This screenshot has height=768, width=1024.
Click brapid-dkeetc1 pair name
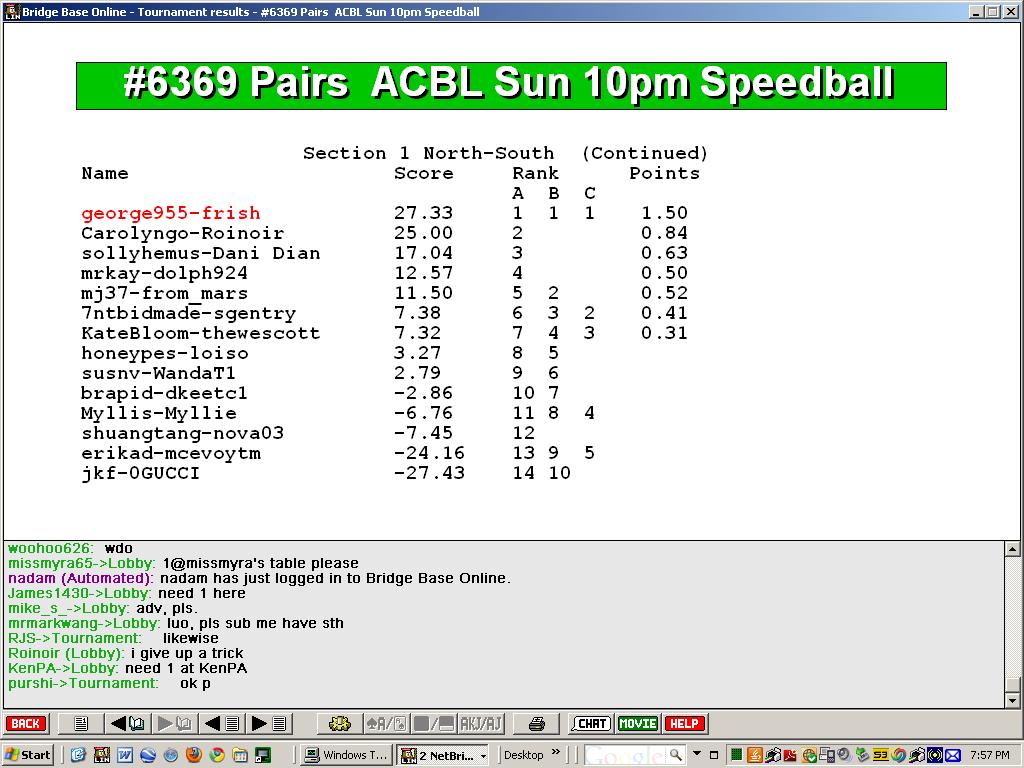[x=164, y=393]
